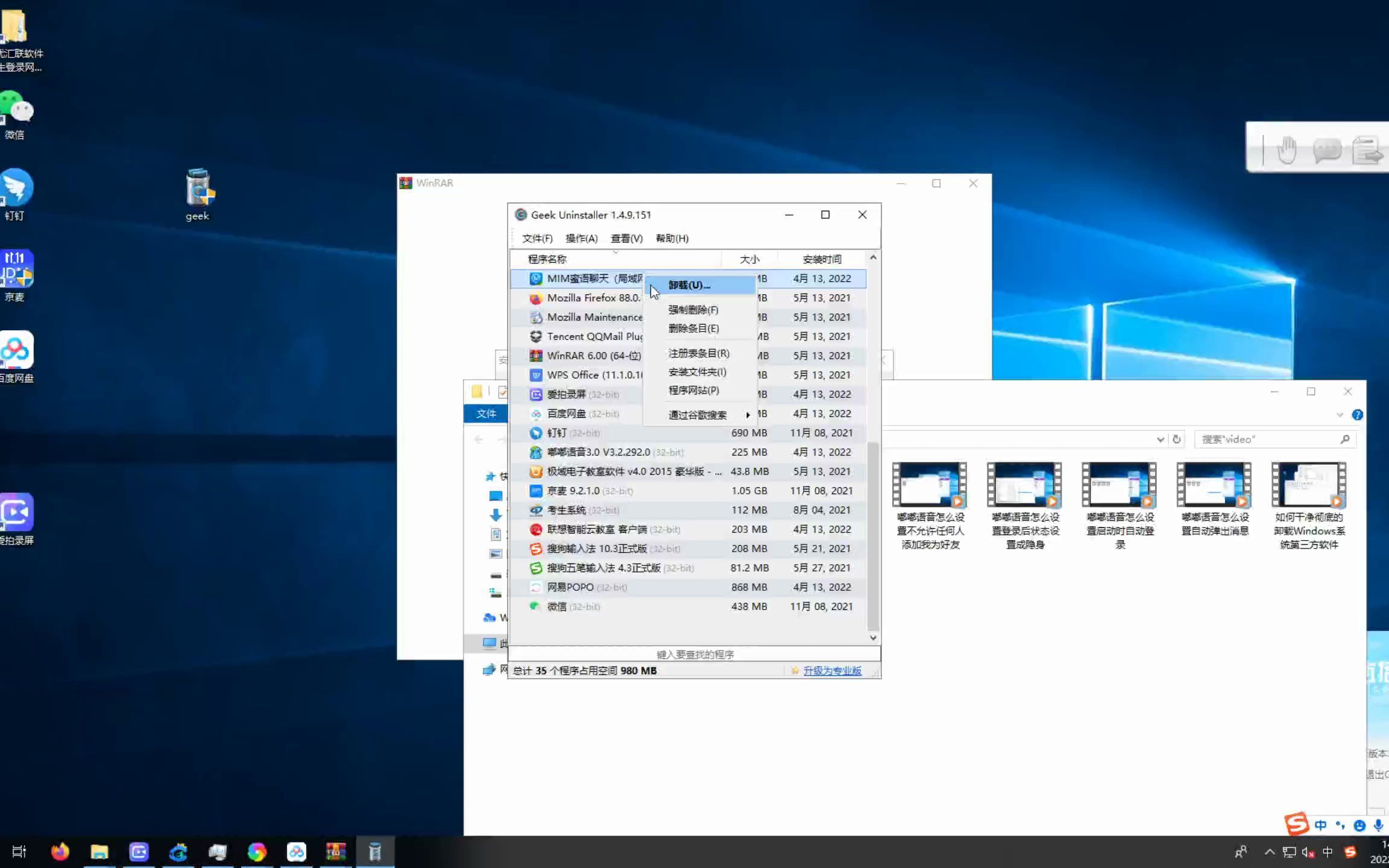Click the 钉钉 row icon in list

(535, 433)
